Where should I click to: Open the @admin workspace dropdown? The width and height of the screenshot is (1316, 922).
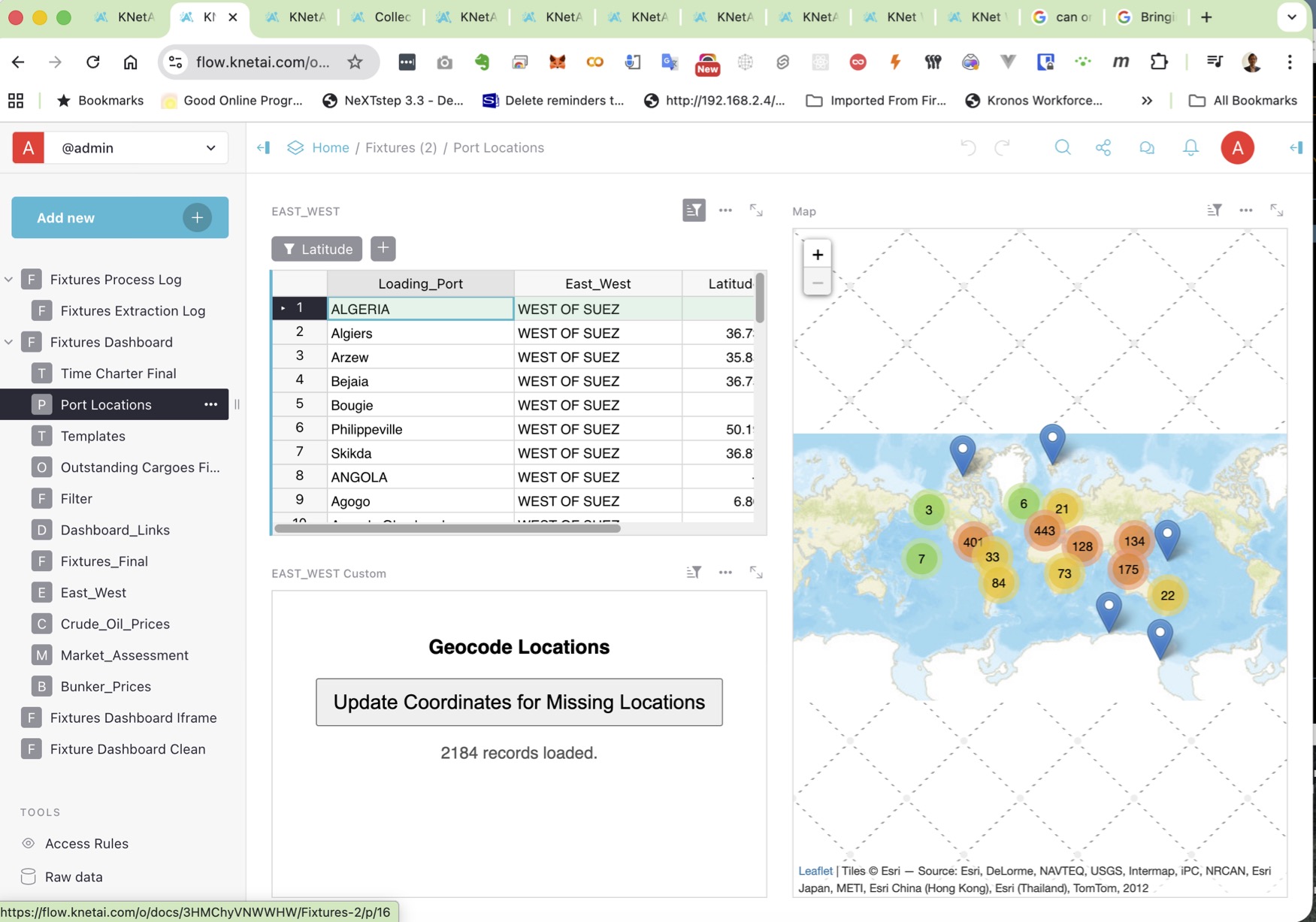tap(136, 148)
